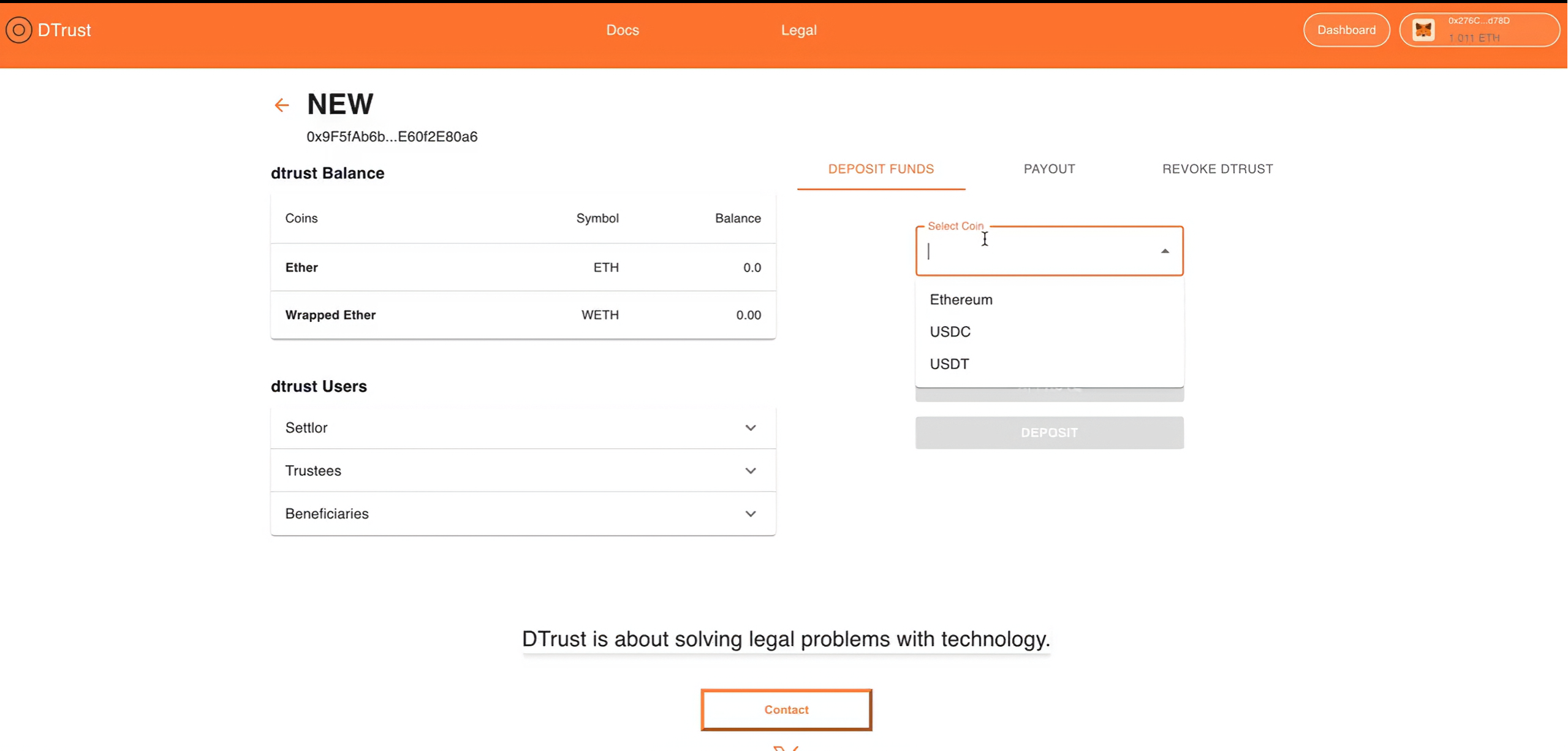This screenshot has height=751, width=1568.
Task: Click the grey Deposit button
Action: point(1048,433)
